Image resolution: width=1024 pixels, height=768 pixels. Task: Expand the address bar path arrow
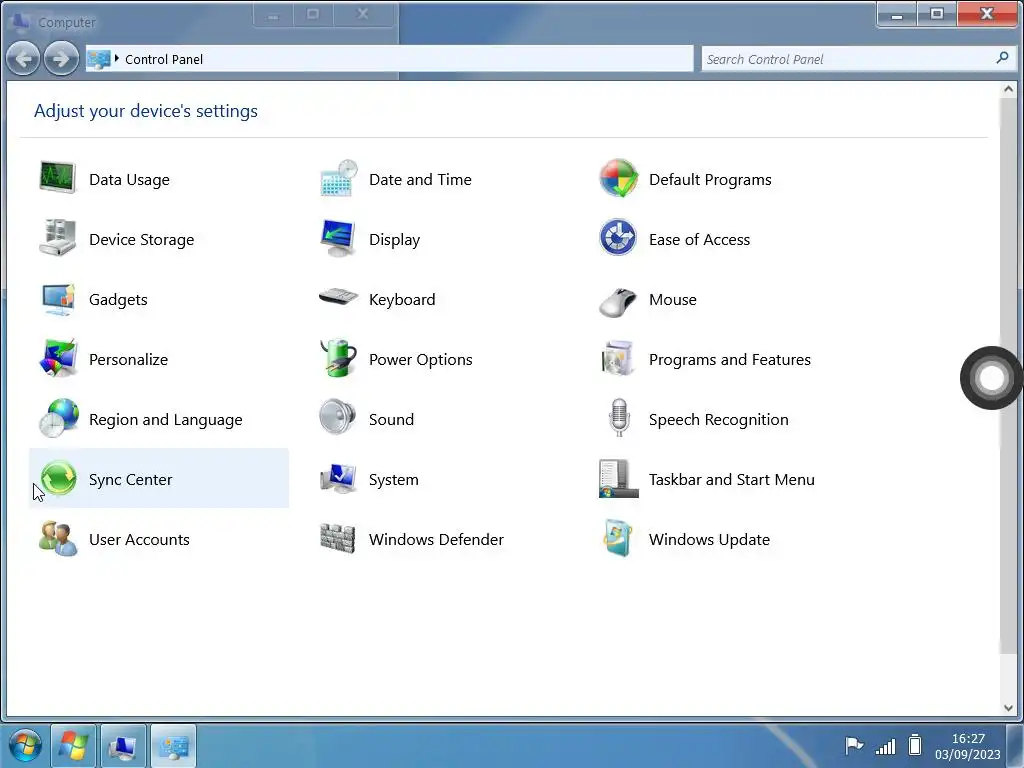[x=117, y=58]
